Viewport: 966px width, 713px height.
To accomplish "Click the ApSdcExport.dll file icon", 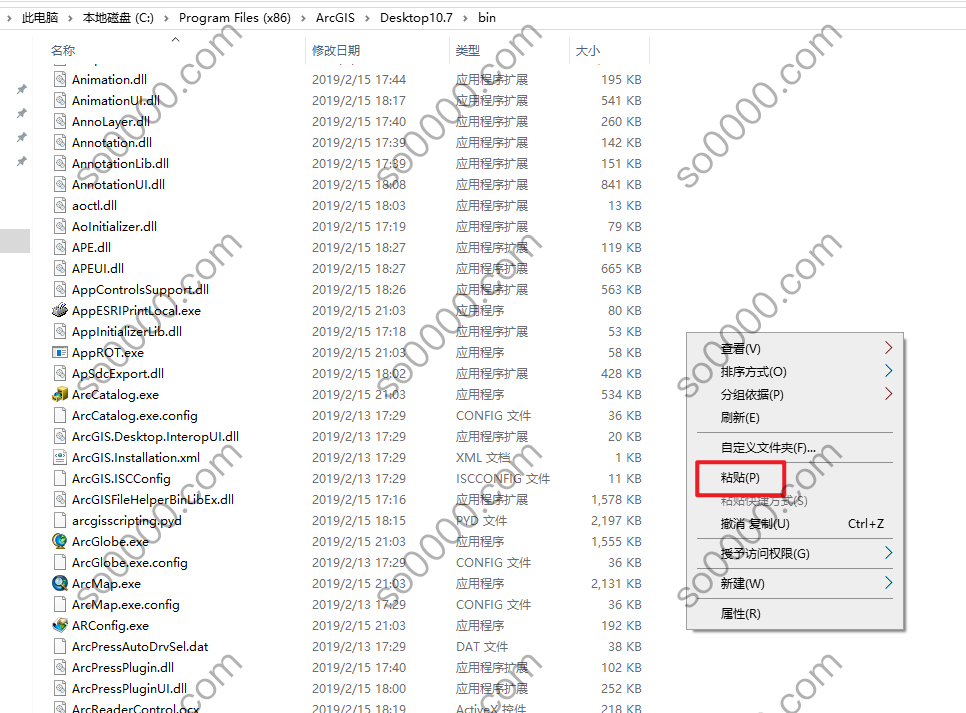I will point(60,373).
